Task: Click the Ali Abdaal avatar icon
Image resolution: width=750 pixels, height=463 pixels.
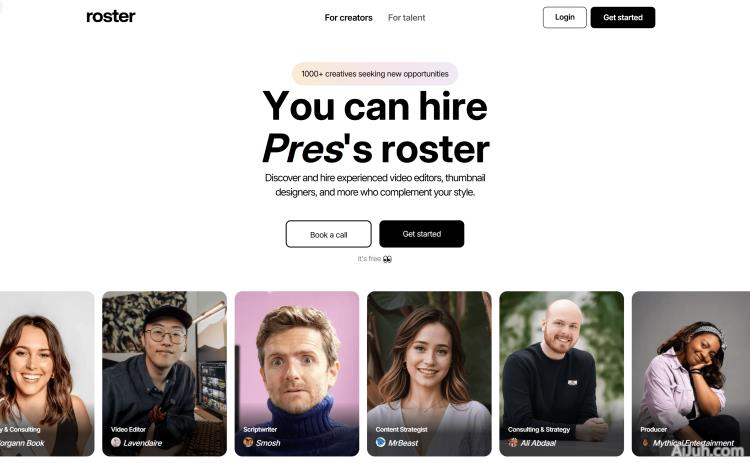Action: pos(513,442)
